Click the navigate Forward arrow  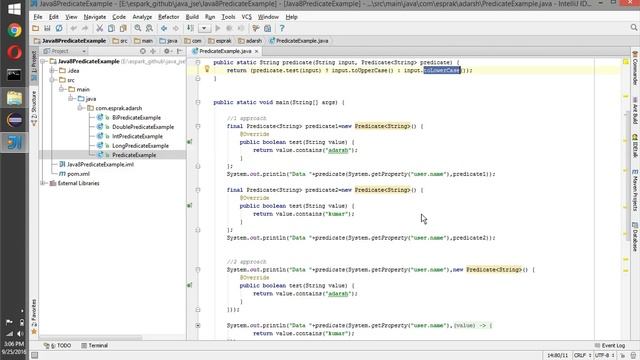(x=176, y=28)
